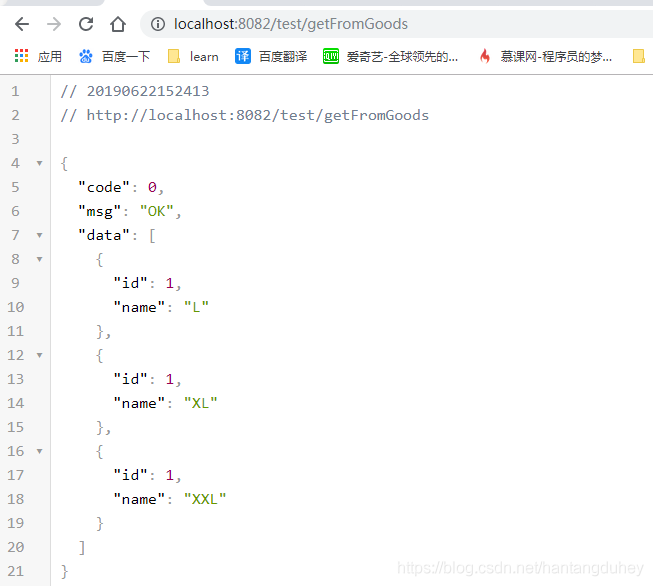Select the "data" key
This screenshot has width=653, height=586.
click(104, 235)
